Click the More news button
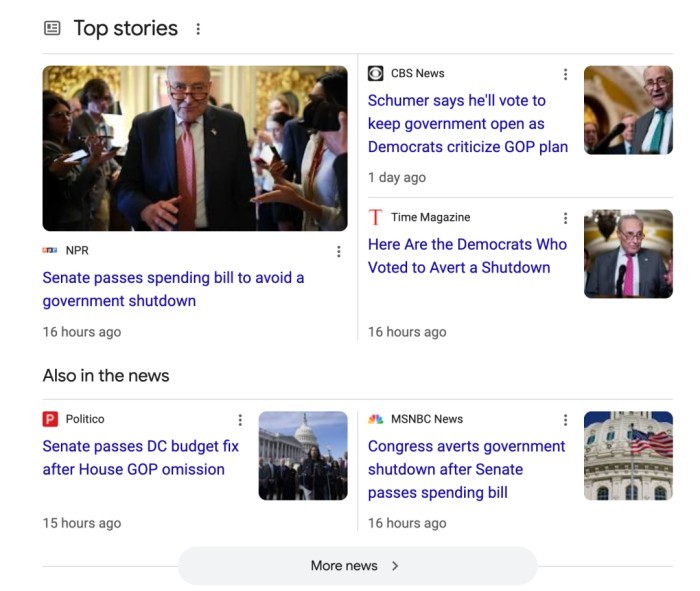Screen dimensions: 700x591 click(356, 566)
